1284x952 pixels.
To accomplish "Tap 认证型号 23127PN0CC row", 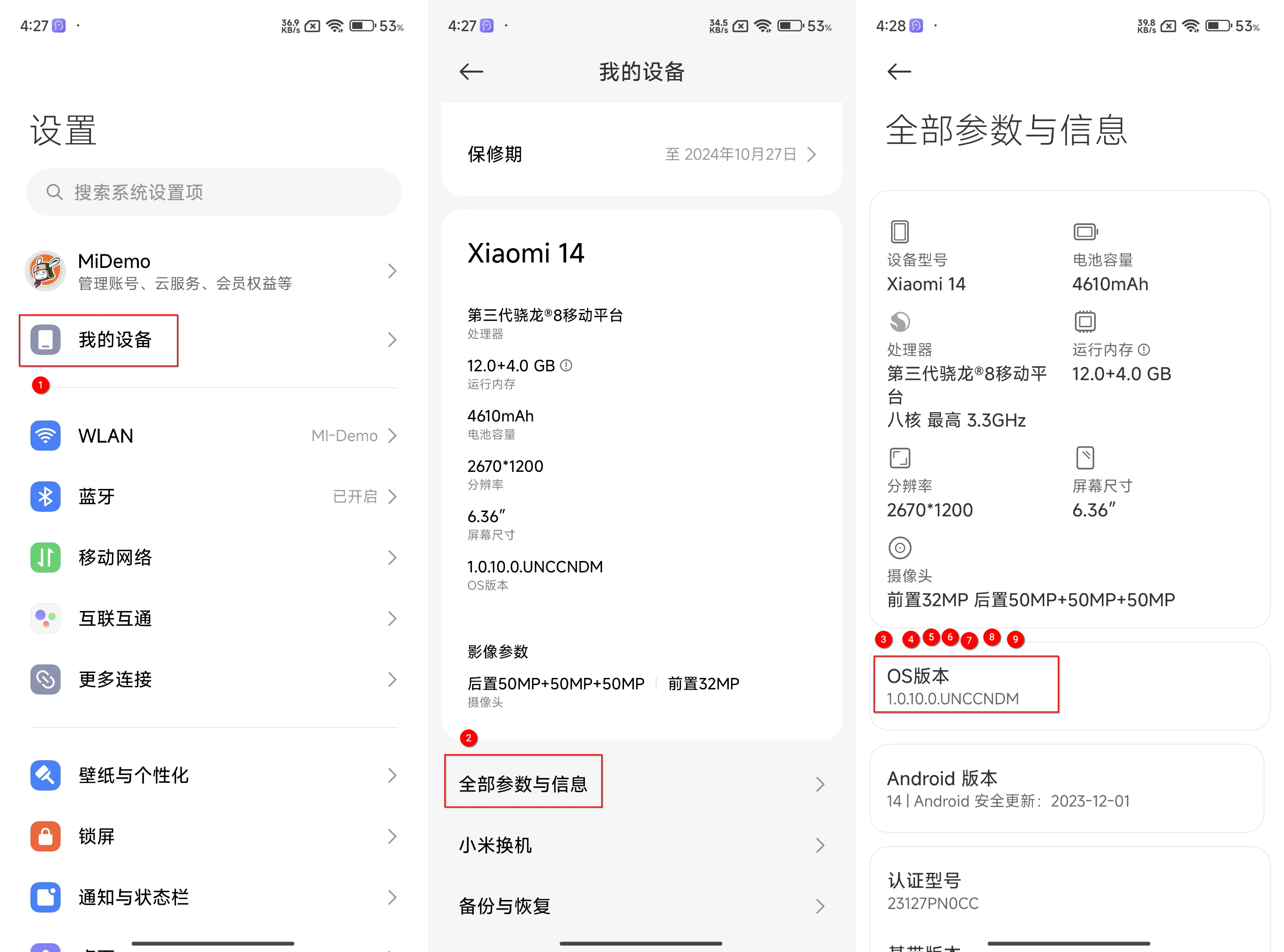I will 1070,891.
